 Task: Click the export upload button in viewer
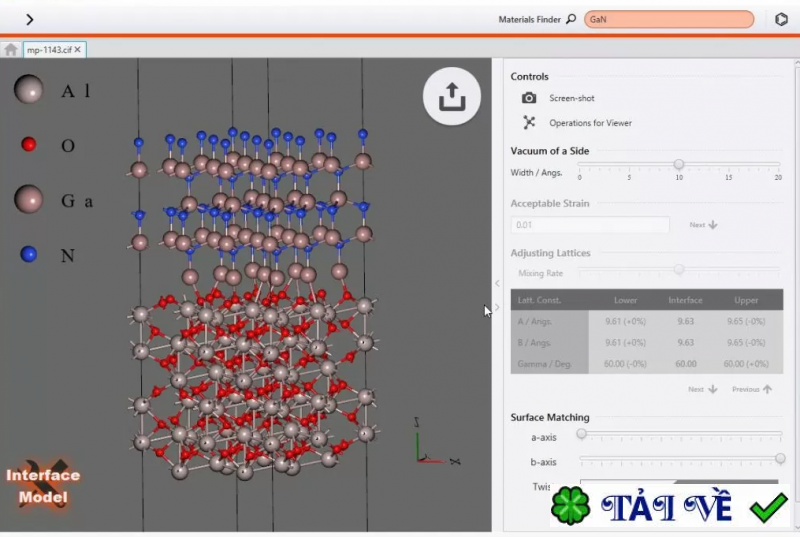(x=452, y=96)
